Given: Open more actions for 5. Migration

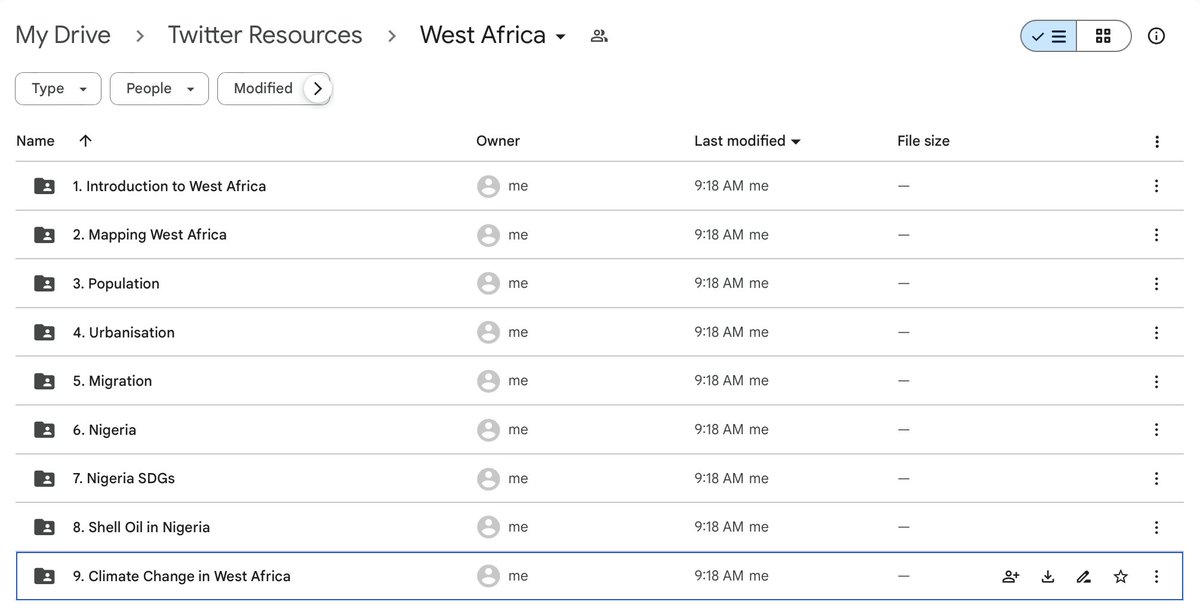Looking at the screenshot, I should pos(1156,381).
